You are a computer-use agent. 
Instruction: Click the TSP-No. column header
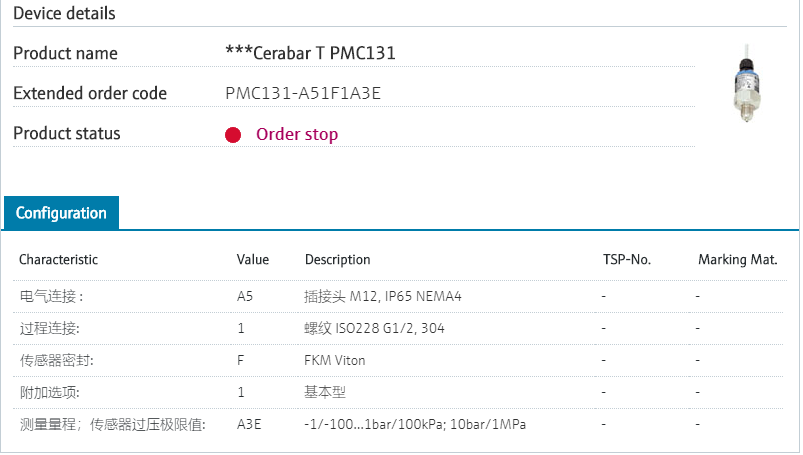point(627,260)
